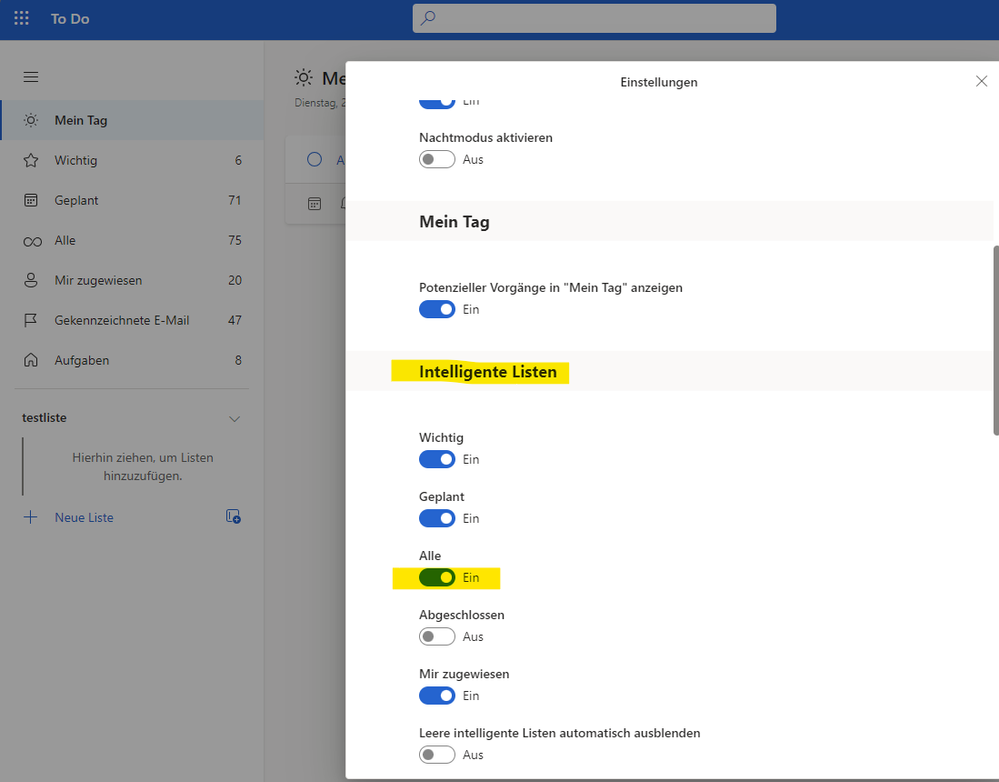Disable the Alle smart list switch
Viewport: 999px width, 782px height.
[x=437, y=577]
